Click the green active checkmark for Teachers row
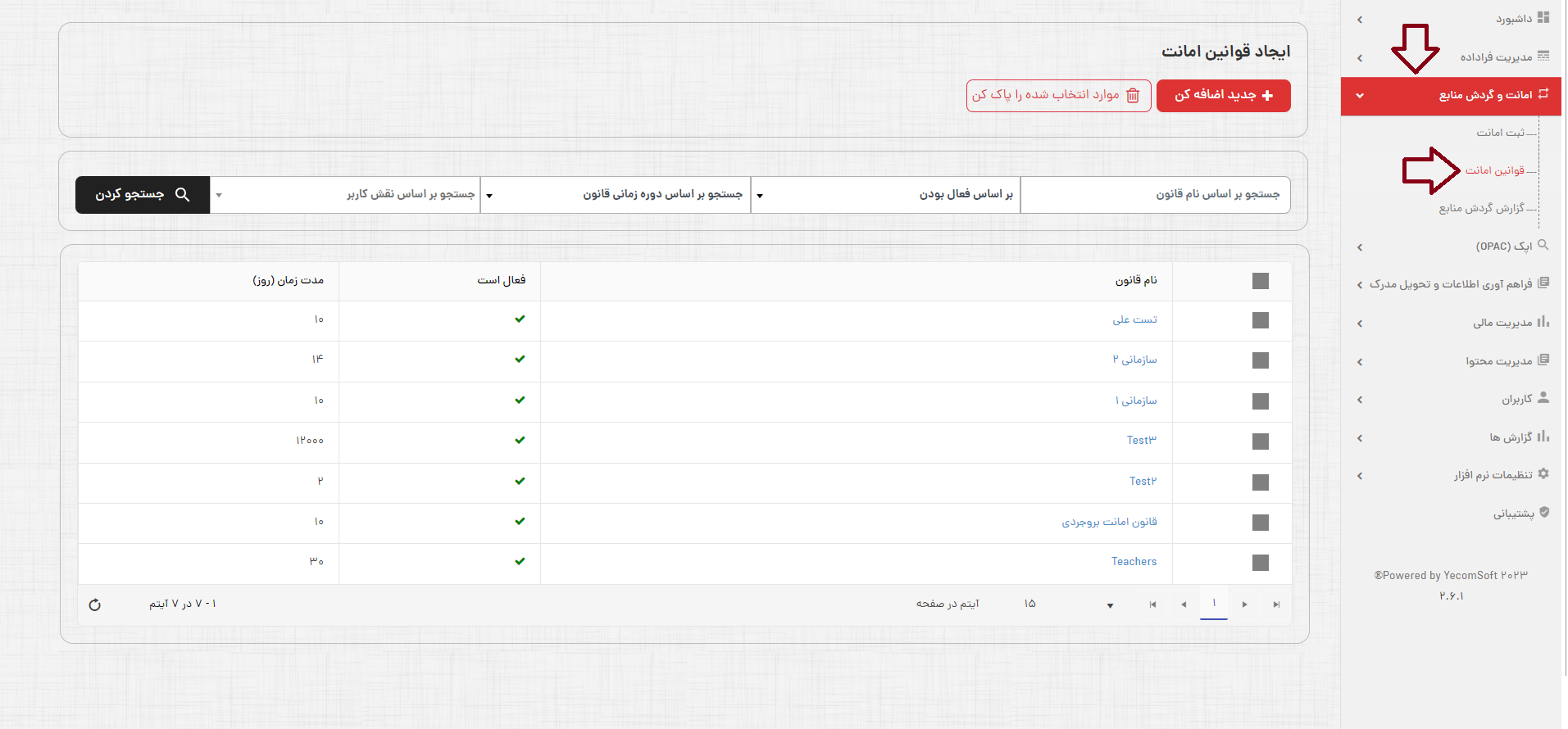 tap(520, 561)
